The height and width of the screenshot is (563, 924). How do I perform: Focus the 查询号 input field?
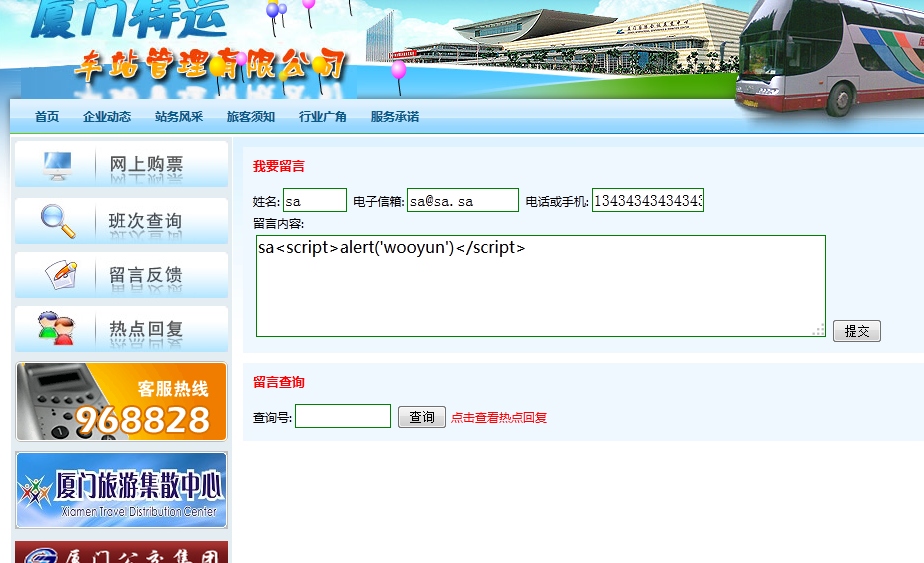coord(343,416)
